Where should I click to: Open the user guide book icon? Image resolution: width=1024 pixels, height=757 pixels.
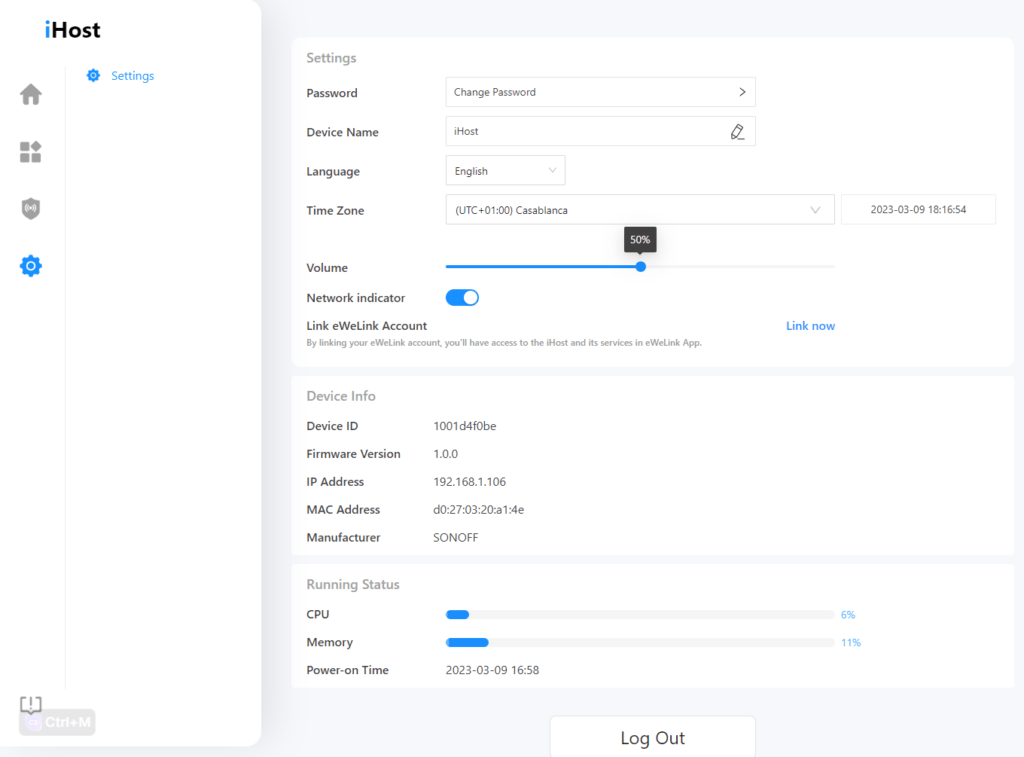coord(30,705)
